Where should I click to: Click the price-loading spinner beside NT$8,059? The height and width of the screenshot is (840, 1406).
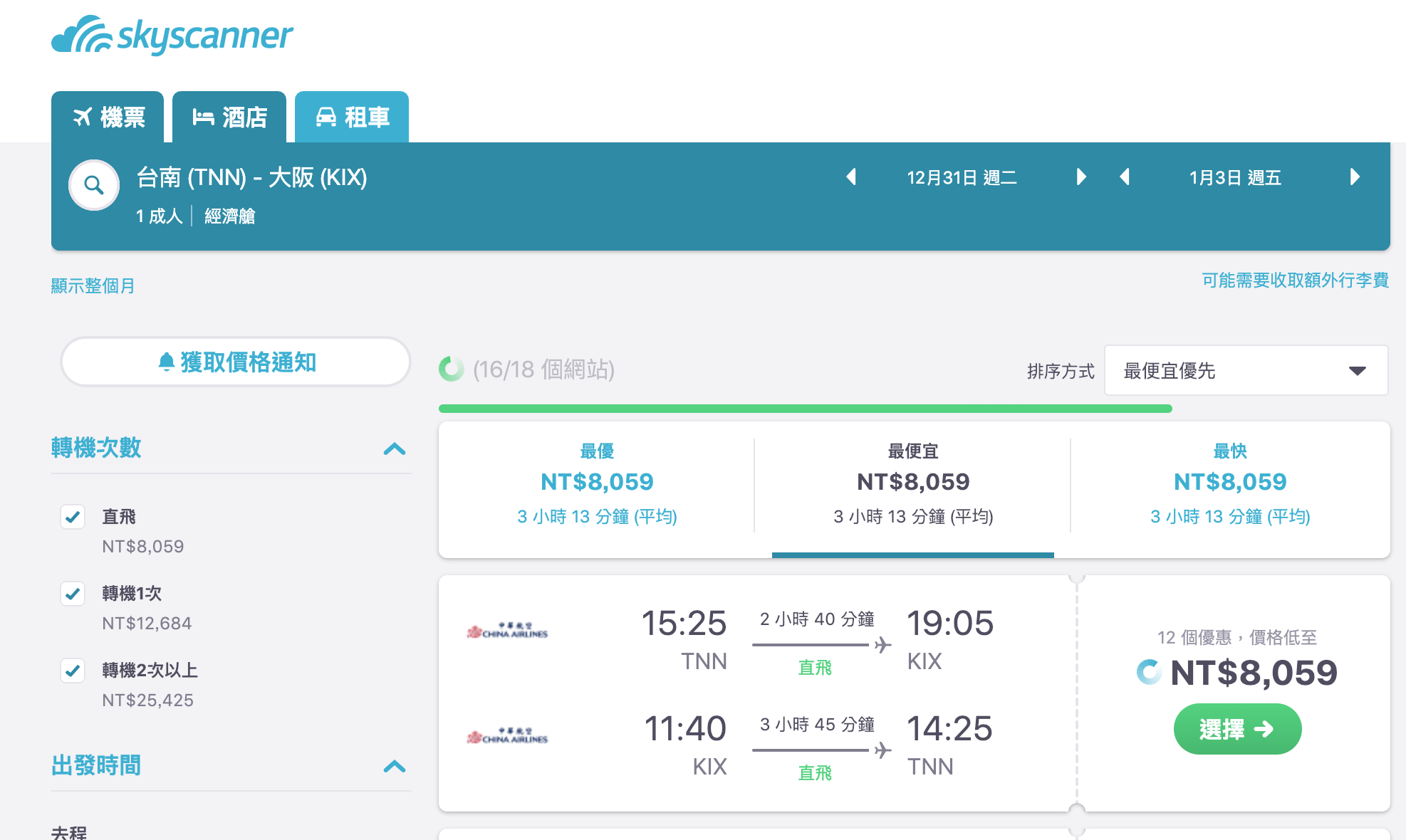point(1149,672)
